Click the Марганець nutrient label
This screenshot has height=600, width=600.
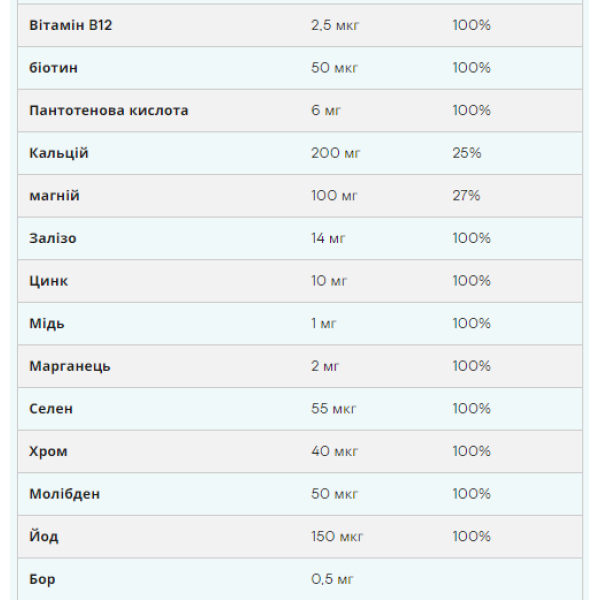[x=70, y=366]
